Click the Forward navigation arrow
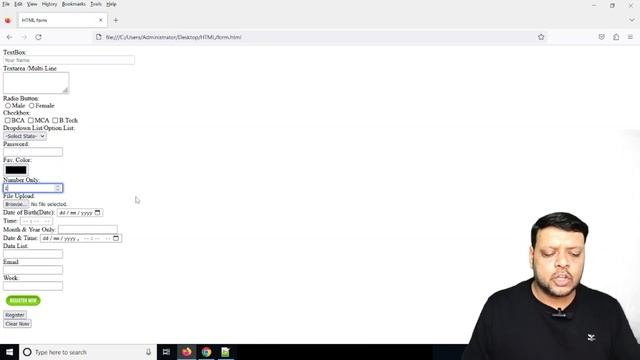Screen dimensions: 640x360 coord(24,37)
